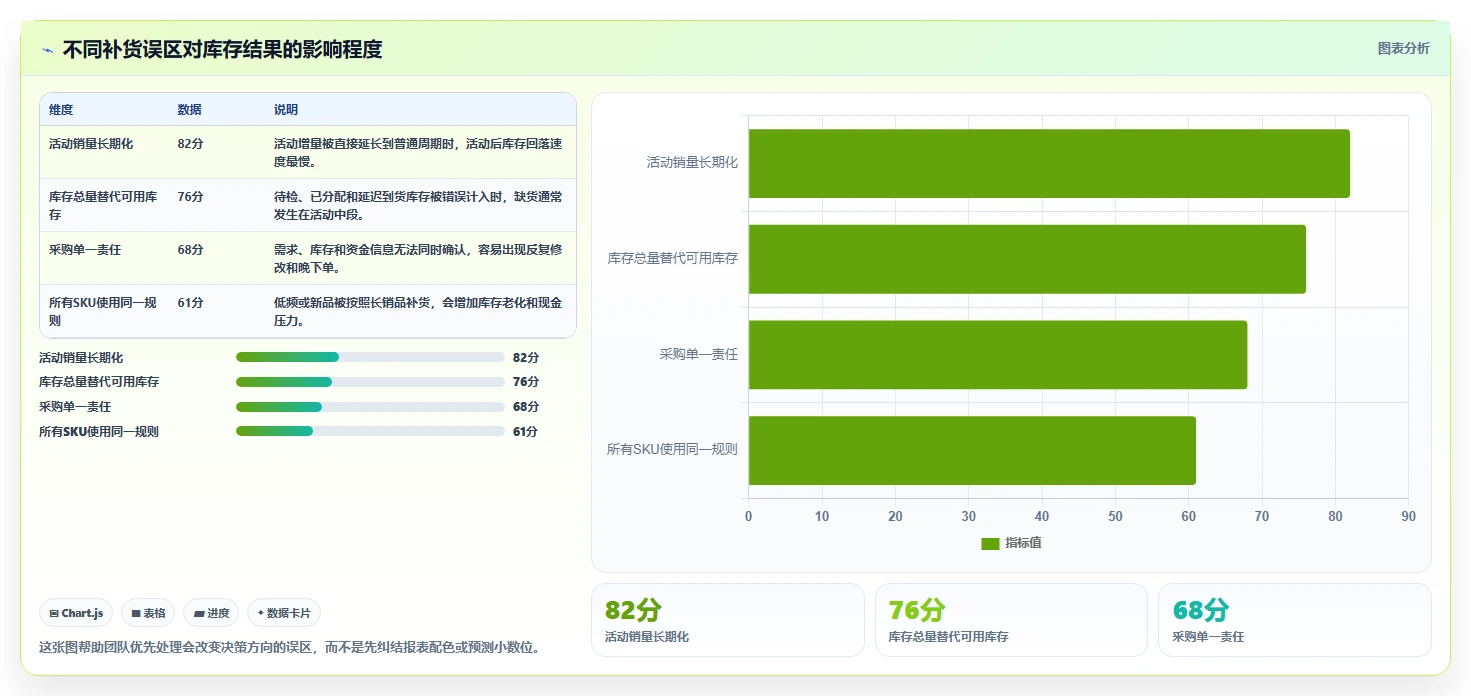This screenshot has height=696, width=1471.
Task: Click the 库存总量替代可用库存 chart axis label
Action: click(673, 258)
